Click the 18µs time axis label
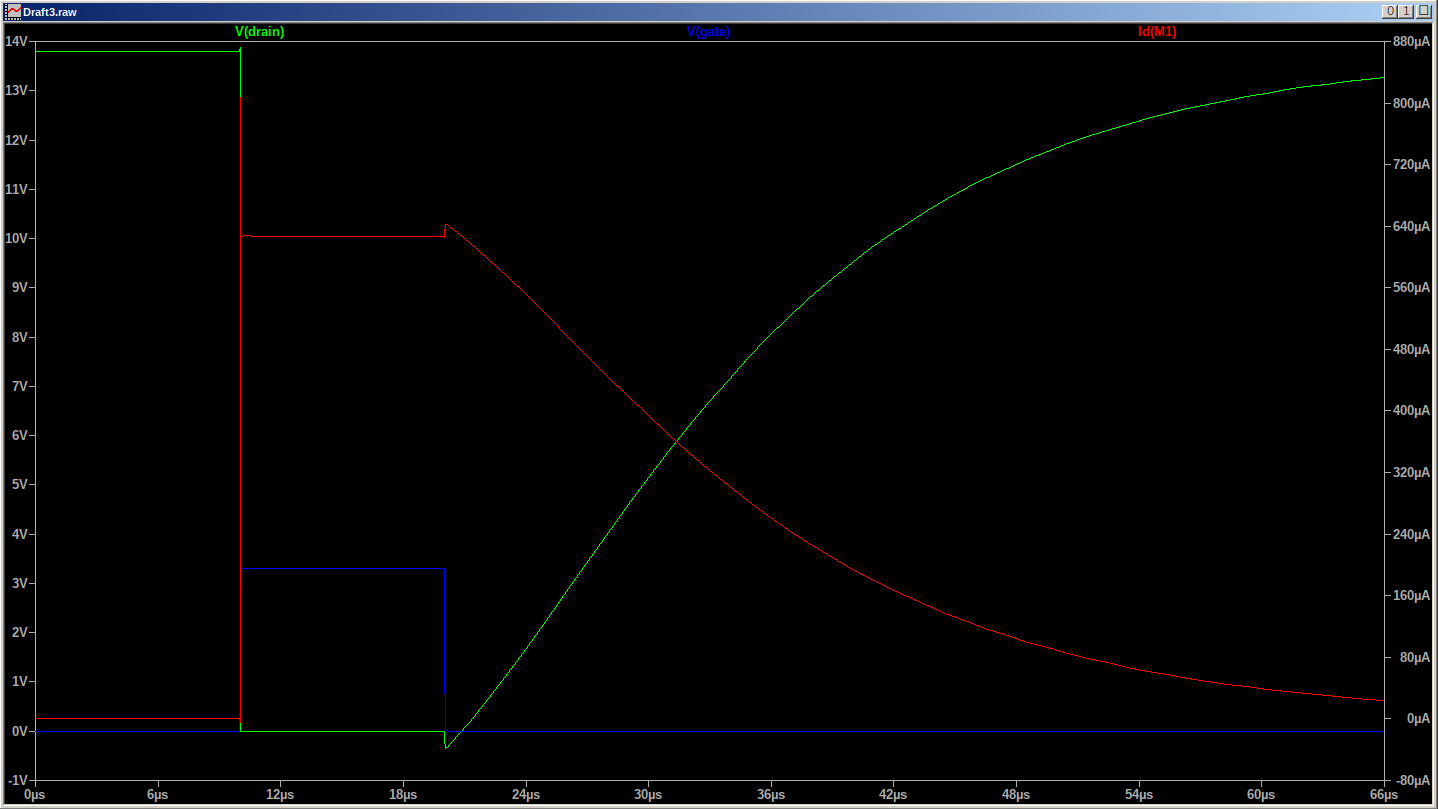Image resolution: width=1438 pixels, height=809 pixels. point(403,795)
